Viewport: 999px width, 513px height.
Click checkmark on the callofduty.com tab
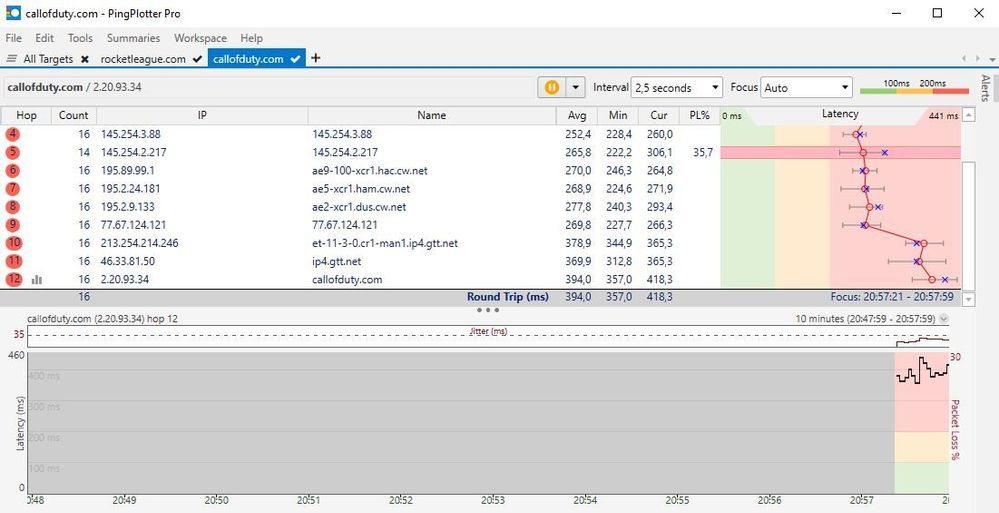coord(295,59)
